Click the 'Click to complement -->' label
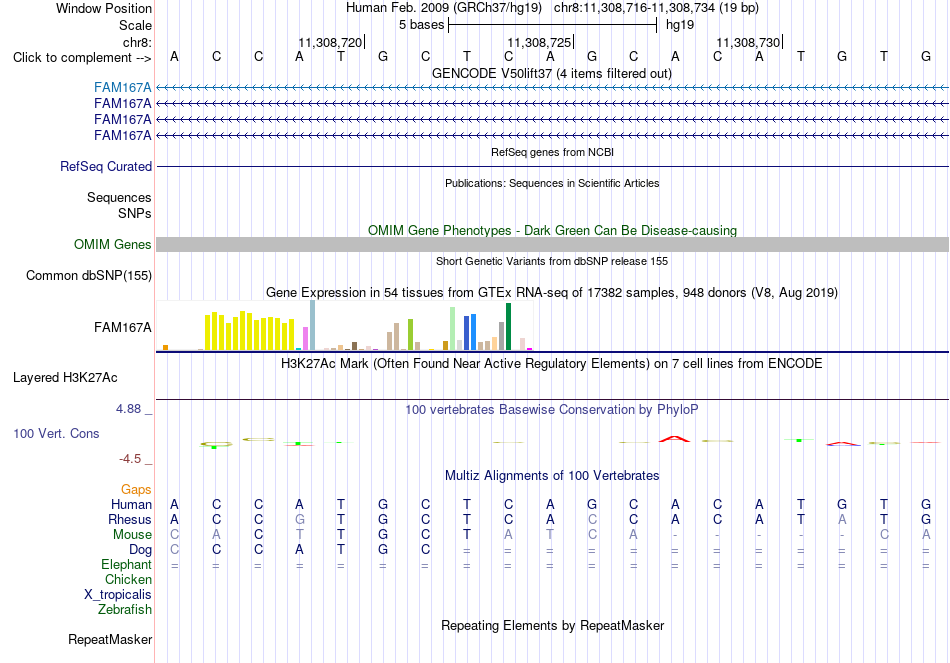The width and height of the screenshot is (950, 663). coord(82,58)
